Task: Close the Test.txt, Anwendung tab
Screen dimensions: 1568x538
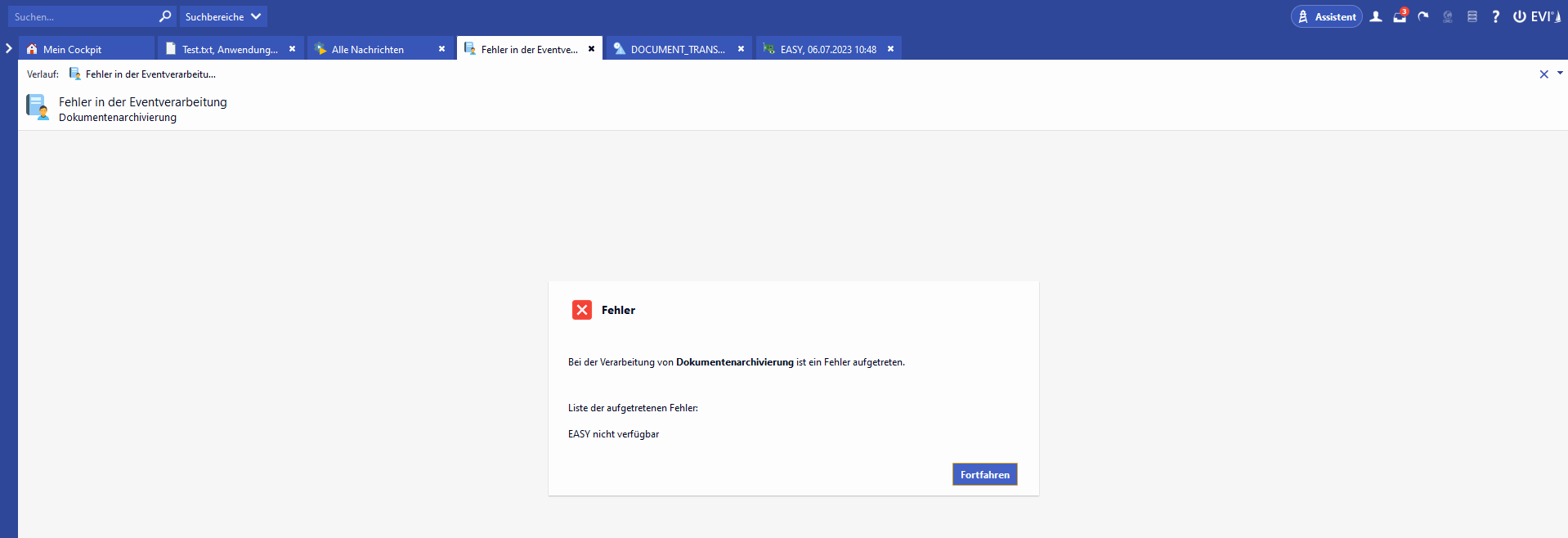Action: click(292, 49)
